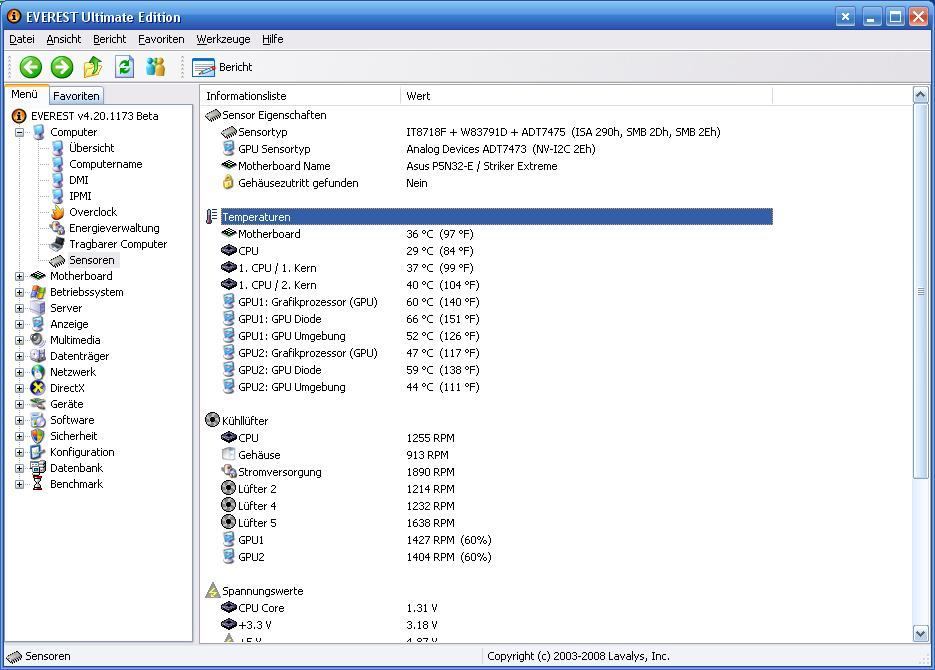The width and height of the screenshot is (935, 670).
Task: Click the Wert column header
Action: pyautogui.click(x=586, y=96)
